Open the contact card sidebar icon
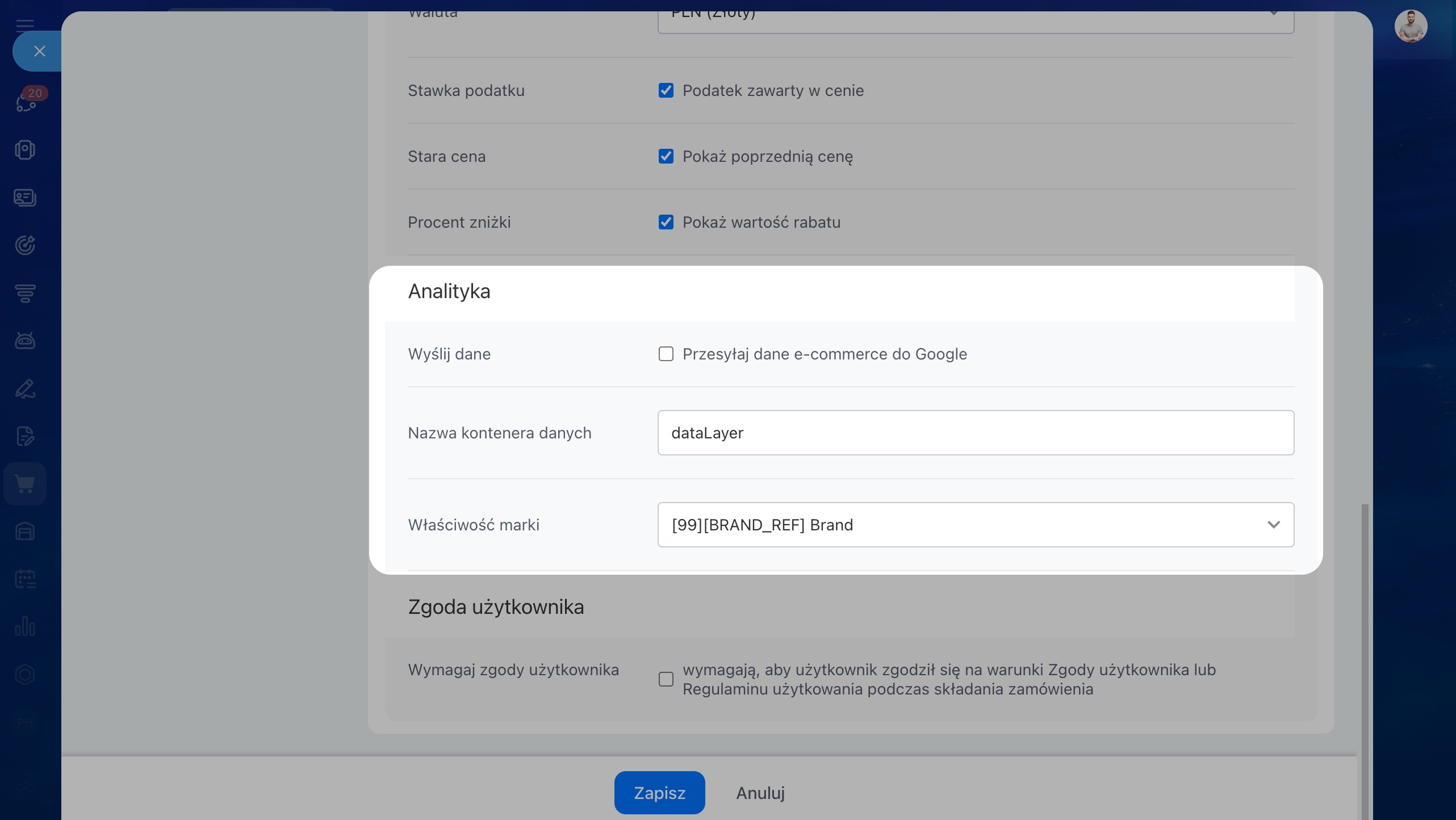1456x820 pixels. [25, 198]
